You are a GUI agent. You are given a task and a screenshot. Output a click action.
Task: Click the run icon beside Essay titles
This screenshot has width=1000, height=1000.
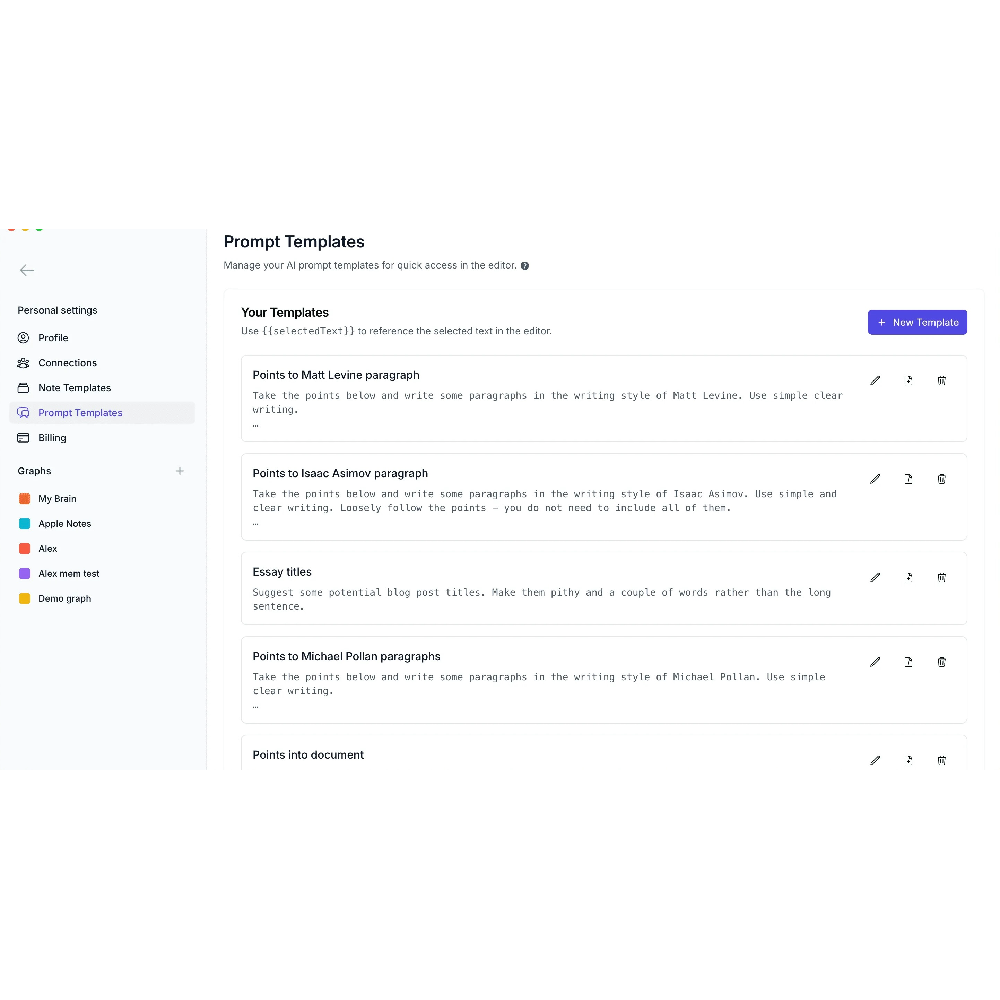pyautogui.click(x=908, y=577)
